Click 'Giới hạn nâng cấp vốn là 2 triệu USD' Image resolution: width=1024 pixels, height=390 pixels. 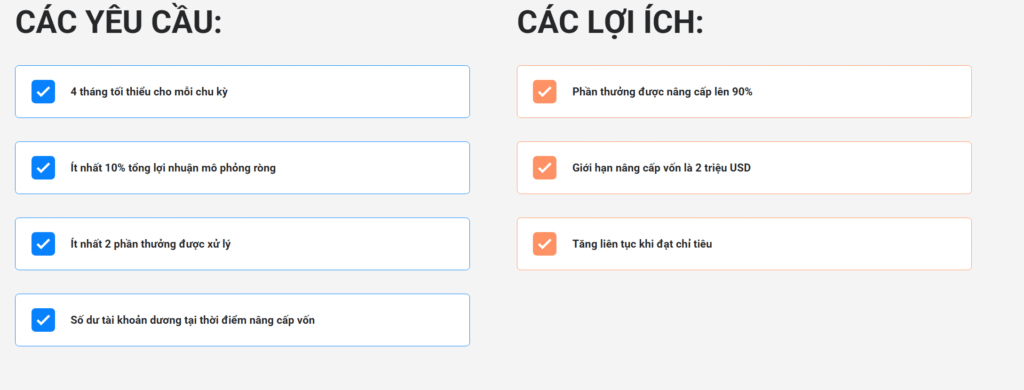[x=662, y=168]
